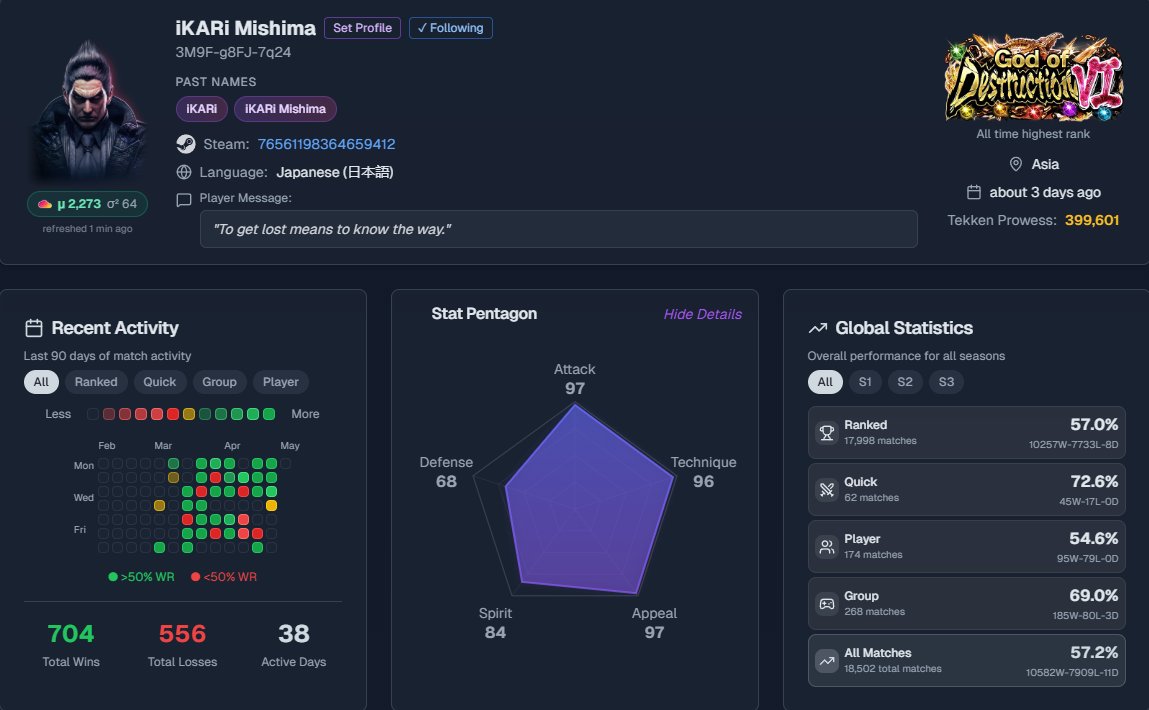
Task: Click the Group 69.0% statistics row
Action: pos(967,604)
